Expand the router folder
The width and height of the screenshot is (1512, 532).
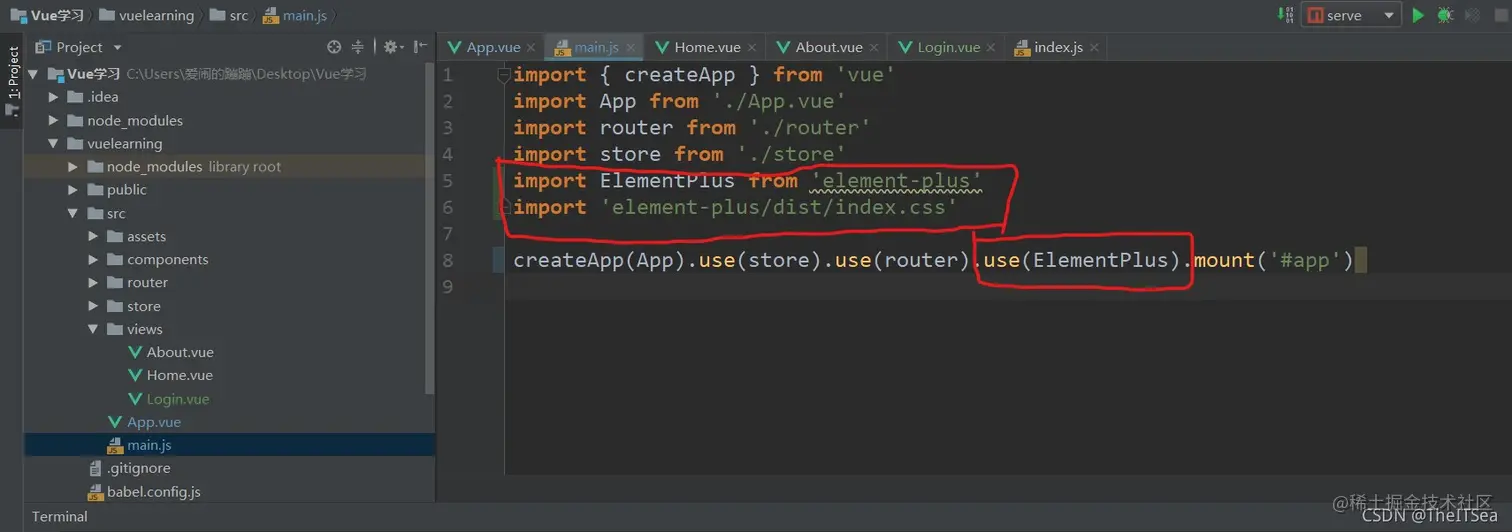93,282
